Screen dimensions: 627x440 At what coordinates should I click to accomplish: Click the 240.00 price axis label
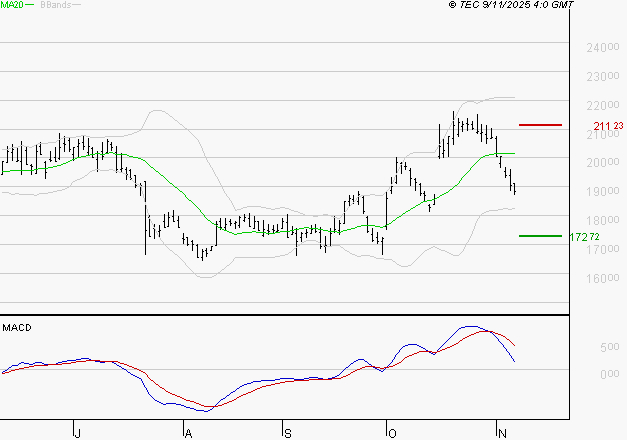pos(603,48)
